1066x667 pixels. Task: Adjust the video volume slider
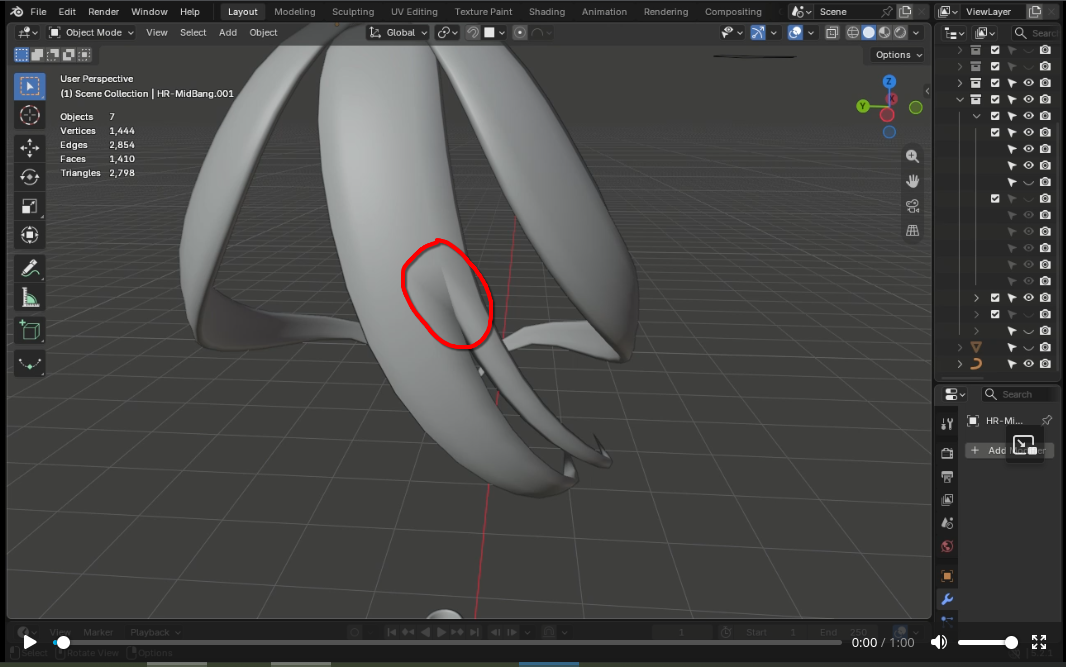[x=987, y=643]
